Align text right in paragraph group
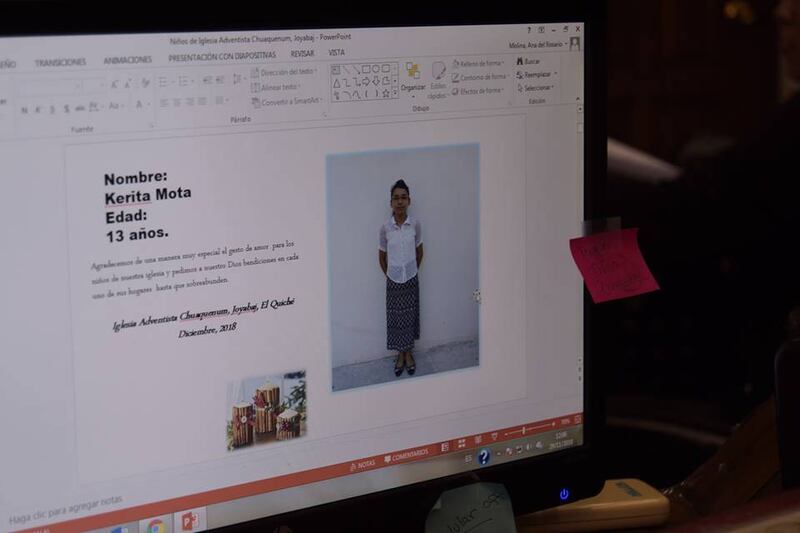 point(189,102)
